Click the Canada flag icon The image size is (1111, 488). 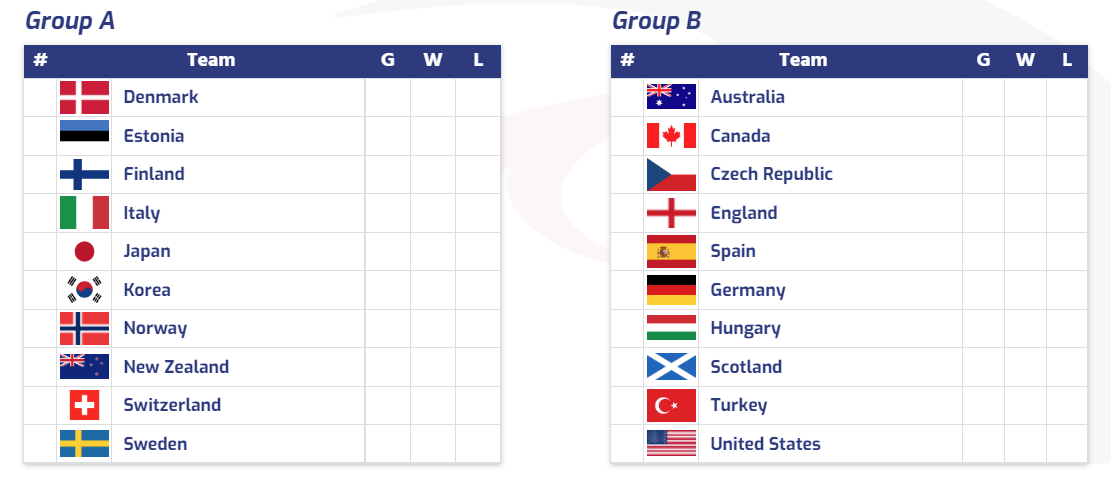pyautogui.click(x=671, y=135)
